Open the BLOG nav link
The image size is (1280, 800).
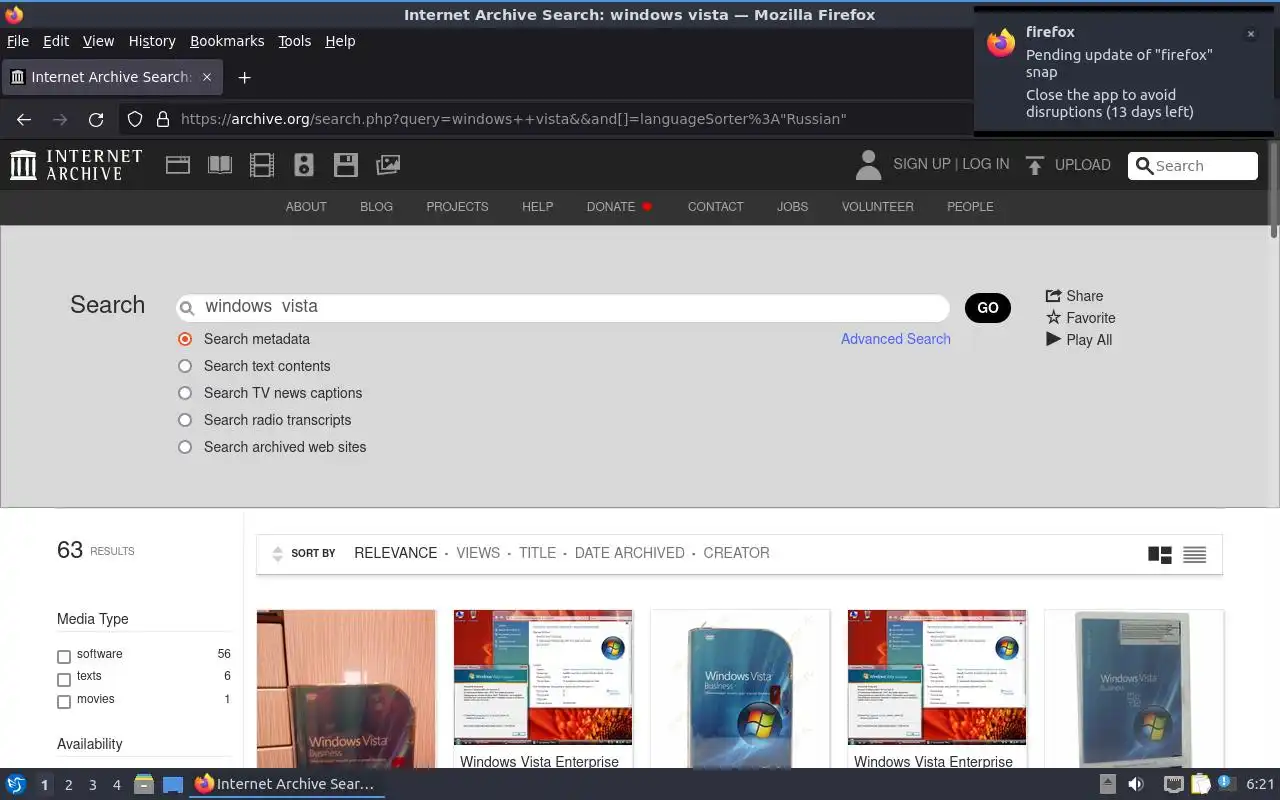[x=376, y=207]
